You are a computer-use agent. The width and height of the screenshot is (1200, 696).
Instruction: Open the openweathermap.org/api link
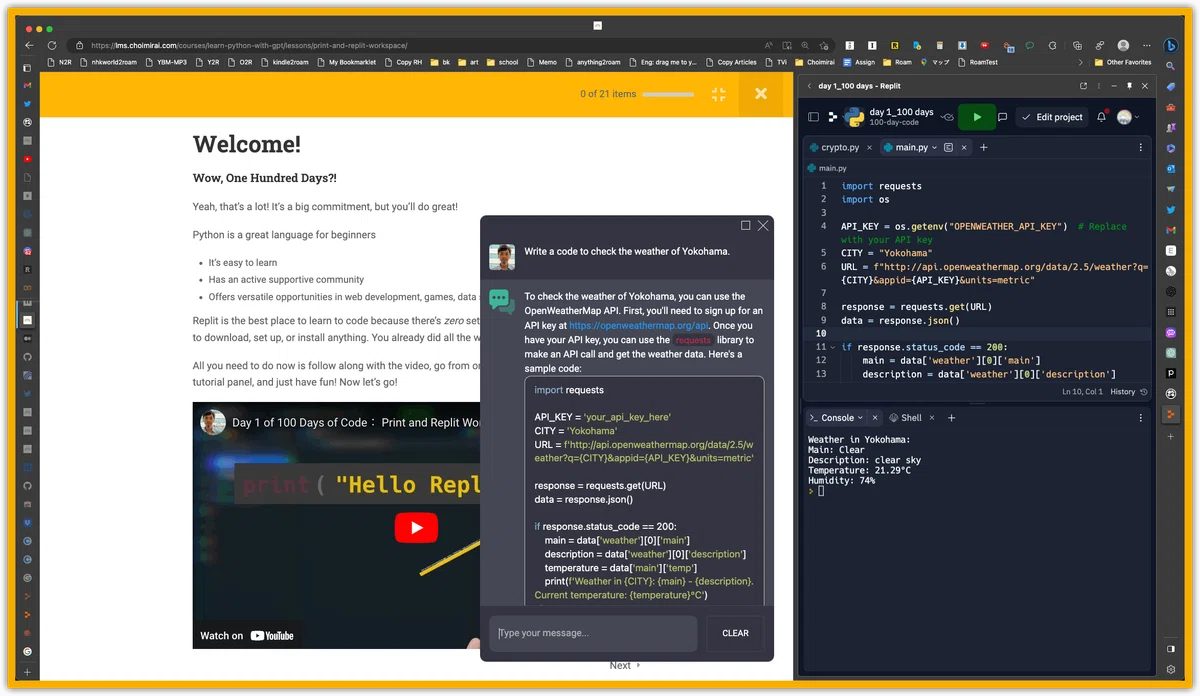[x=638, y=325]
